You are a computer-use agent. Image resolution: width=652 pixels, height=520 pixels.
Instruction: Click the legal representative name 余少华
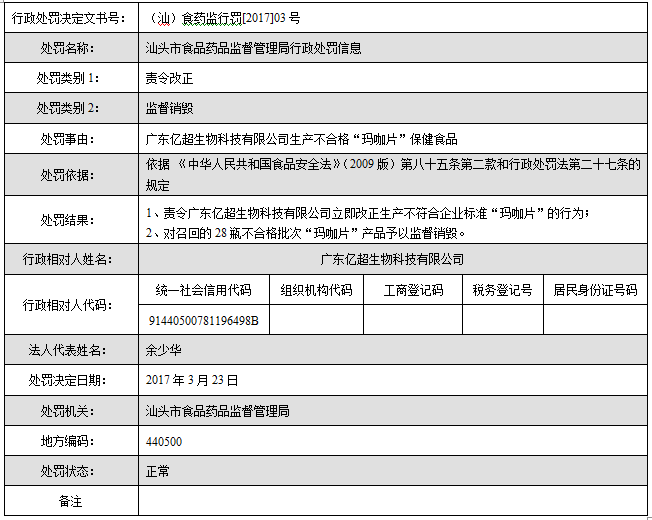click(x=164, y=350)
